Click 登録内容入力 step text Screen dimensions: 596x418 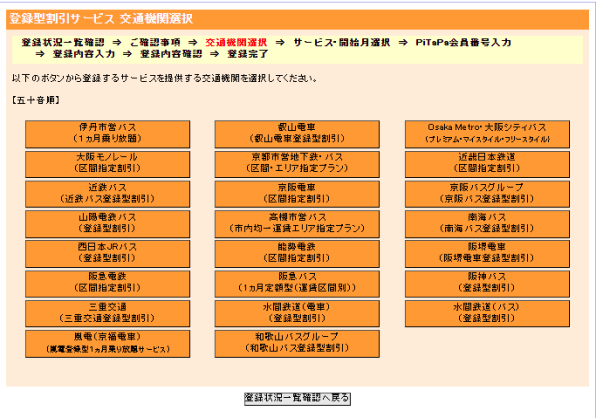pyautogui.click(x=84, y=54)
